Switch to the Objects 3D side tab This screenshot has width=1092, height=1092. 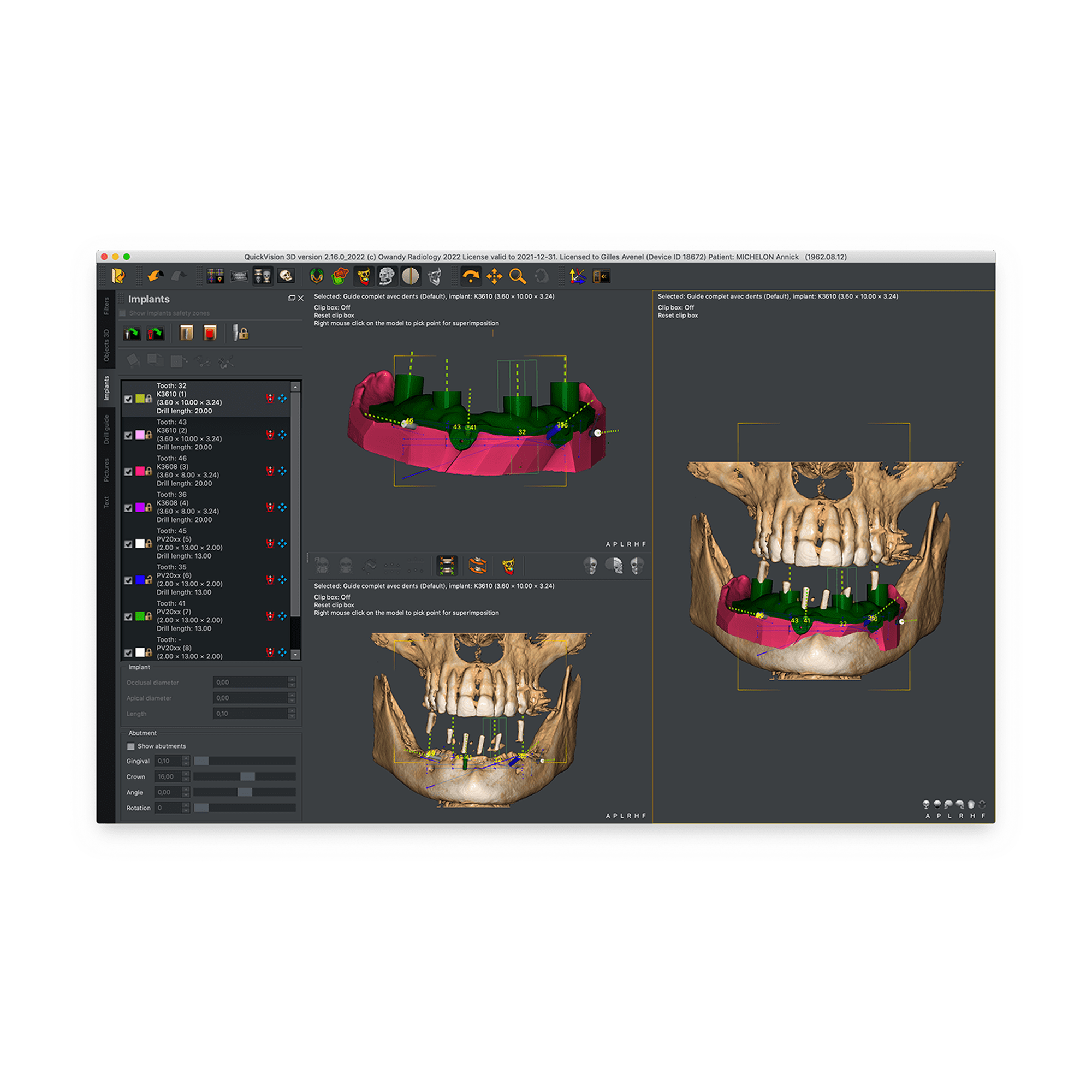(106, 346)
